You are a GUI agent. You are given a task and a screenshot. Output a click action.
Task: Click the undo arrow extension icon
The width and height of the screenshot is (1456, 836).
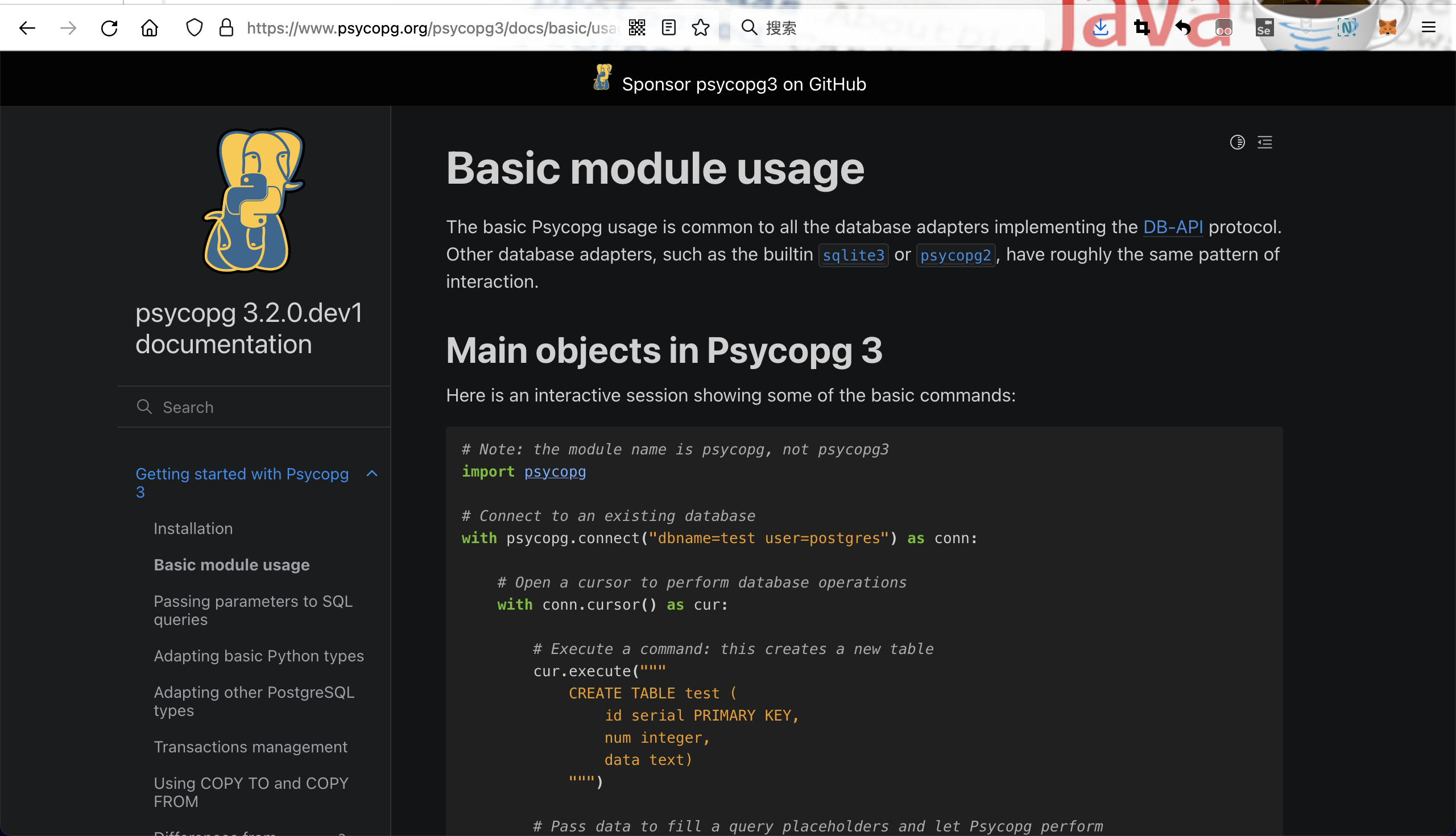click(x=1182, y=27)
